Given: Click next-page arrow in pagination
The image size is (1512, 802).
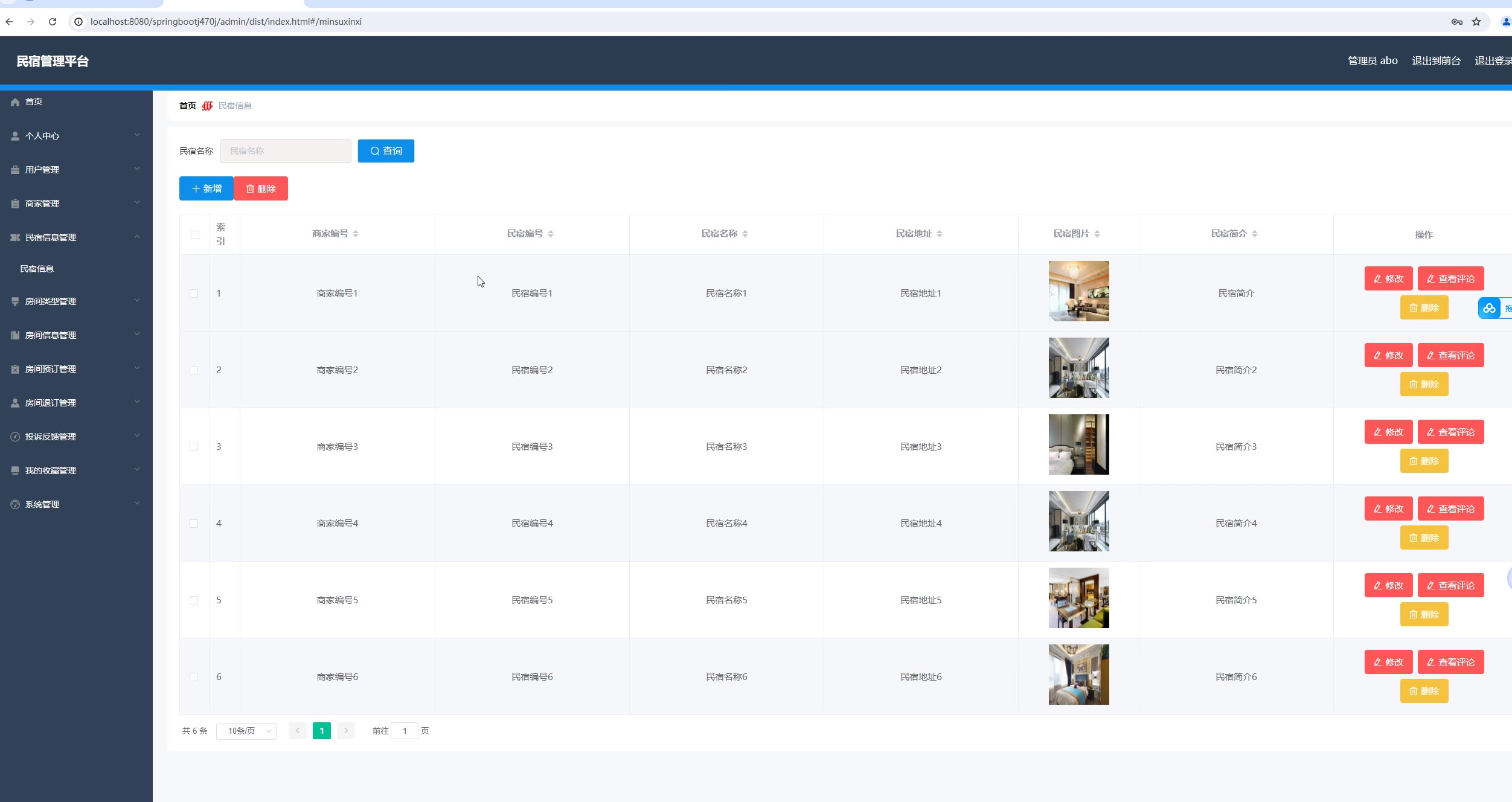Looking at the screenshot, I should (x=346, y=731).
